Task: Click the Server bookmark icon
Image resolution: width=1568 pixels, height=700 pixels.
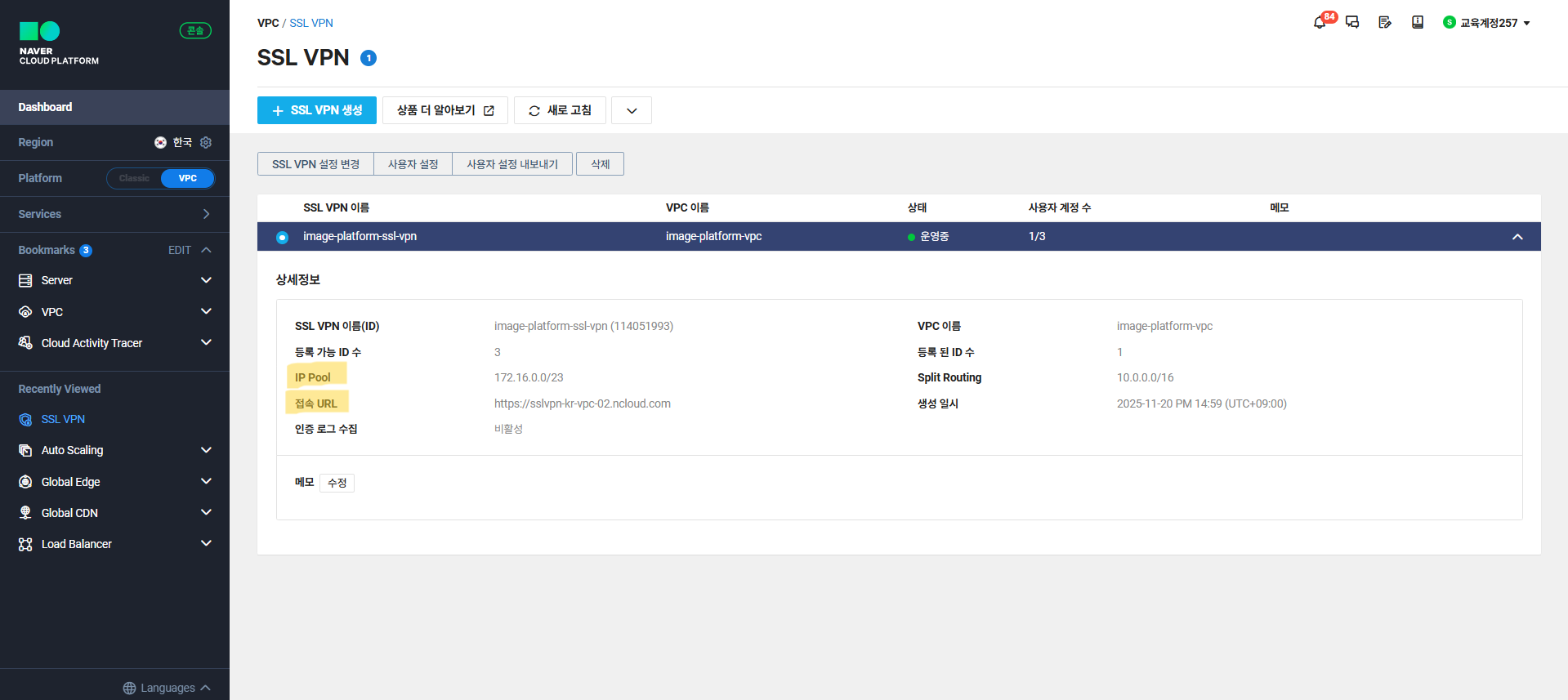Action: pyautogui.click(x=25, y=280)
